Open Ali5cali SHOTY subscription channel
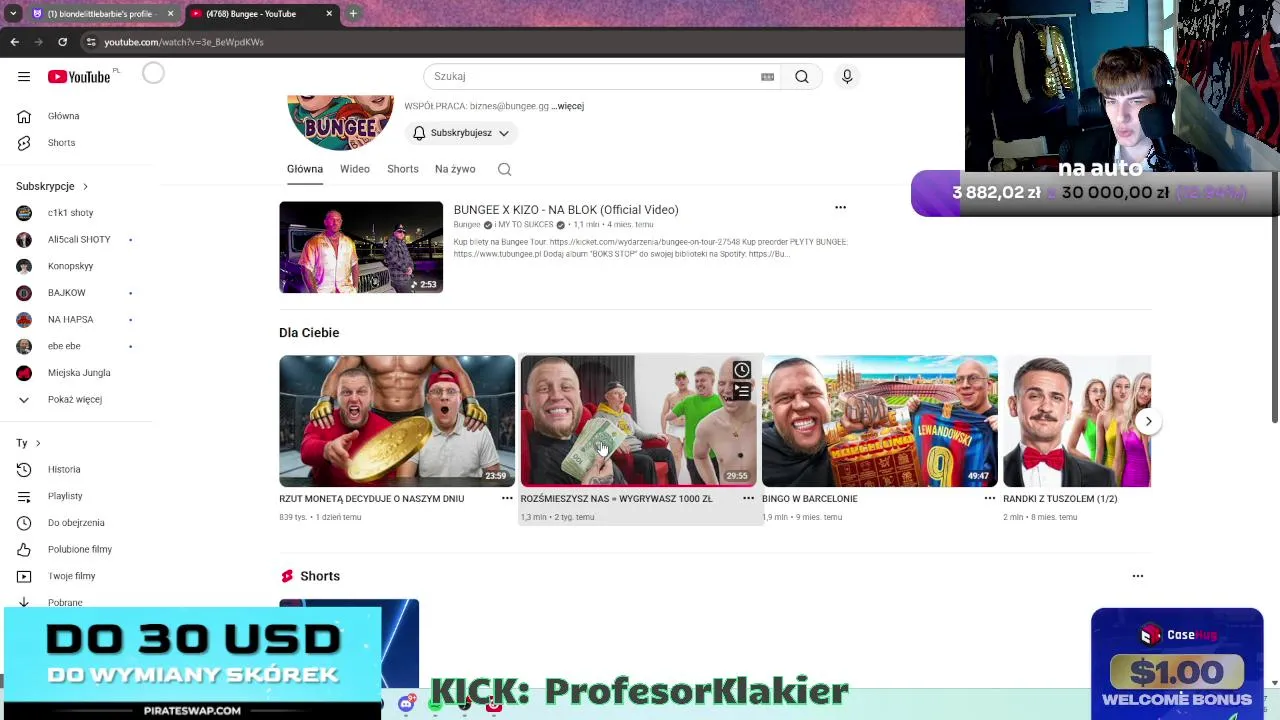Screen dimensions: 1280x720 [80, 239]
